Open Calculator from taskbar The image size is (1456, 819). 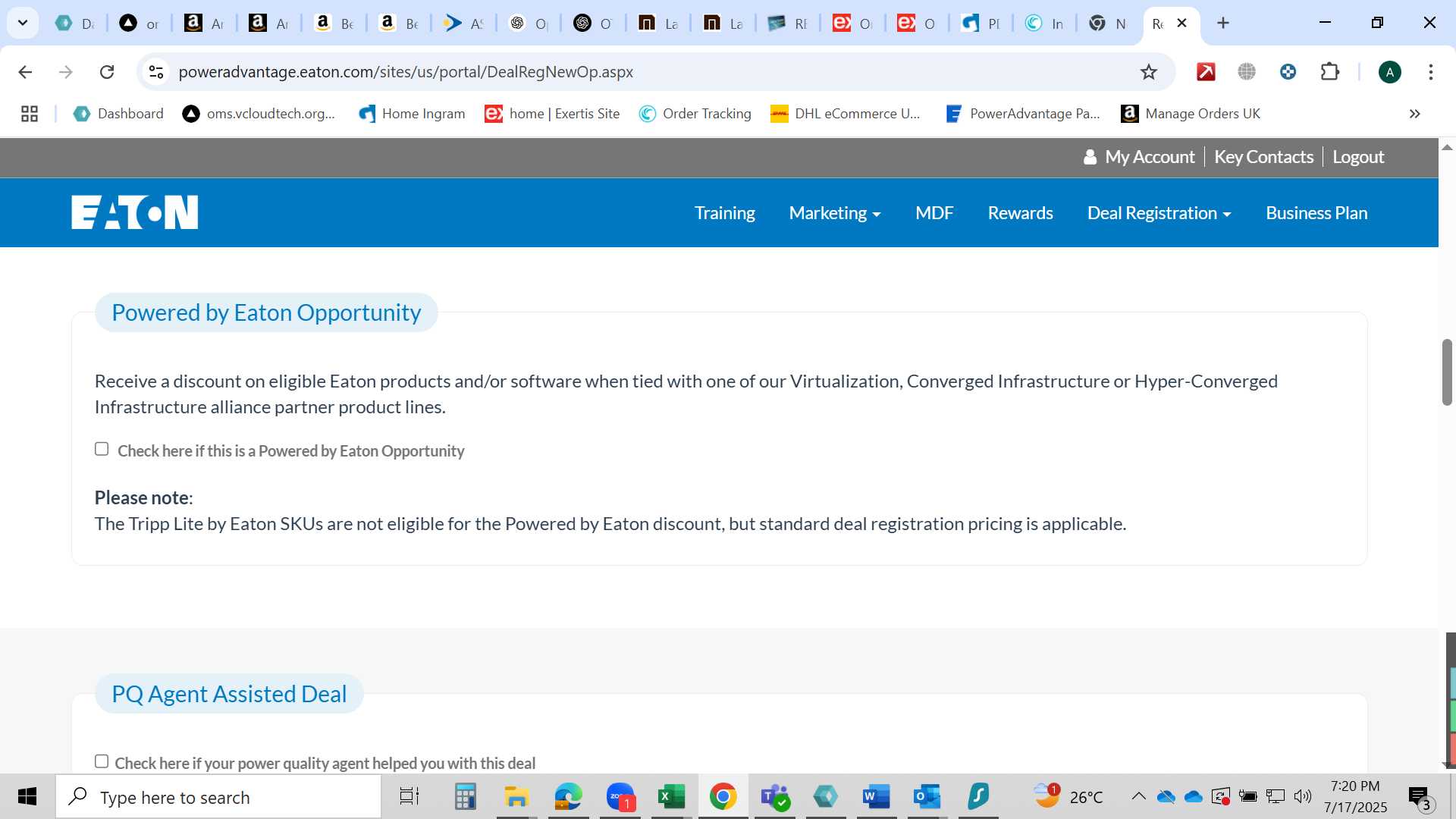465,797
